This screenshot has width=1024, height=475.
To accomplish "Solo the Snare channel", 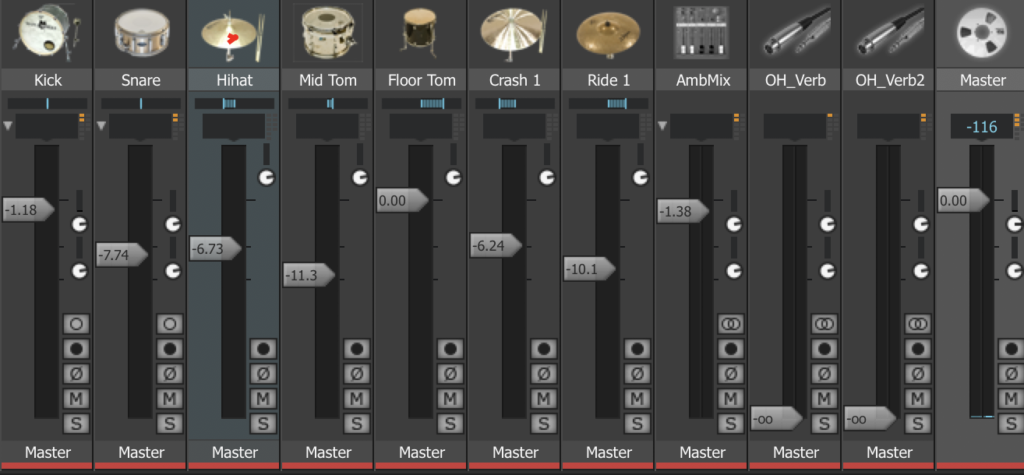I will pos(170,423).
